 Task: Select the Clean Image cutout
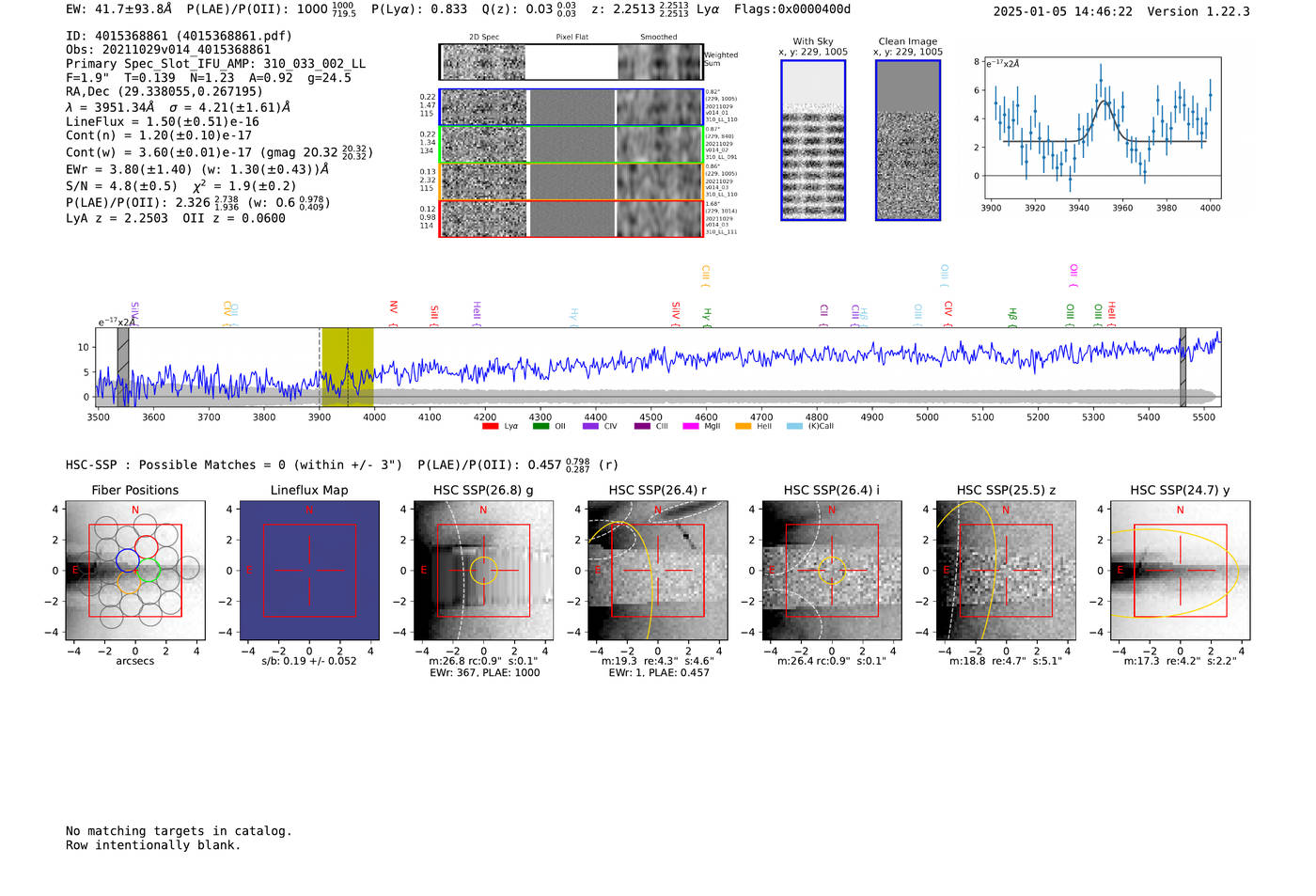pyautogui.click(x=908, y=140)
